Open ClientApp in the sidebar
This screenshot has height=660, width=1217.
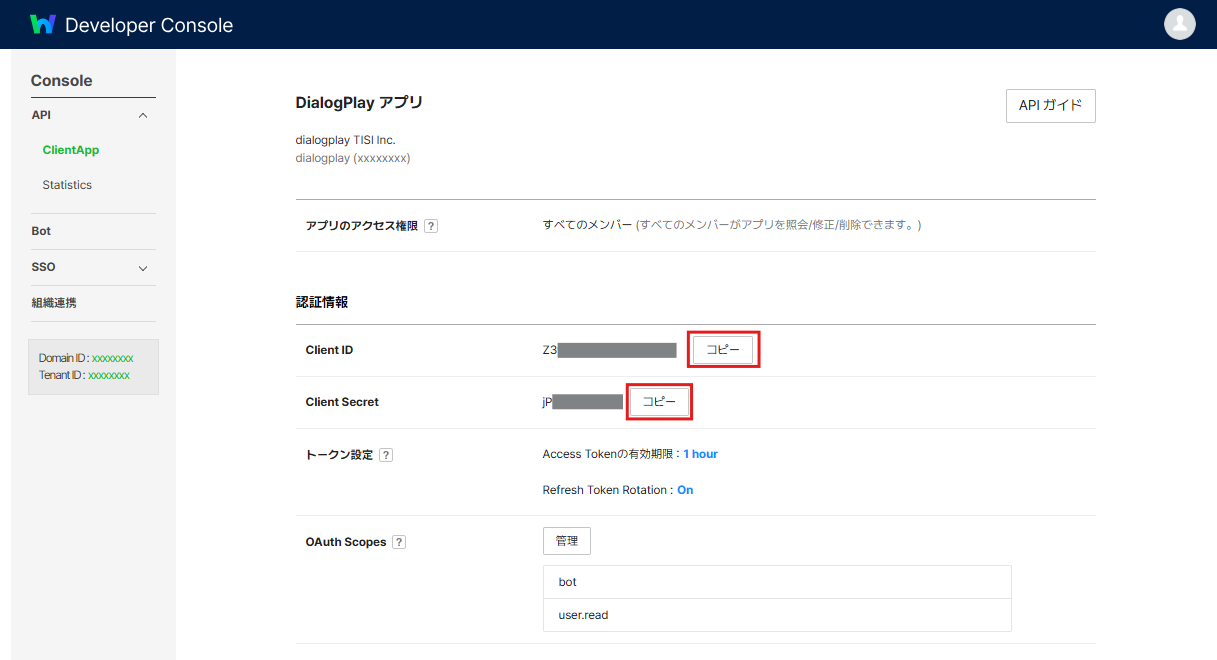tap(71, 150)
